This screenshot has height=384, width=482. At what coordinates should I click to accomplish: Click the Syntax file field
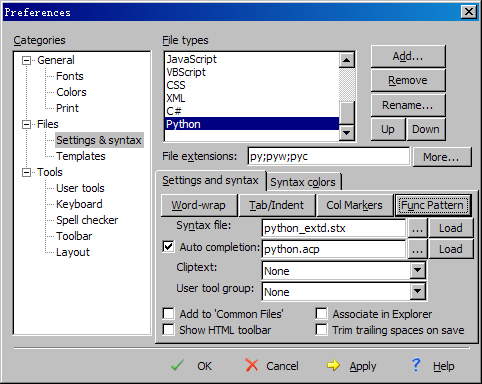[x=334, y=228]
